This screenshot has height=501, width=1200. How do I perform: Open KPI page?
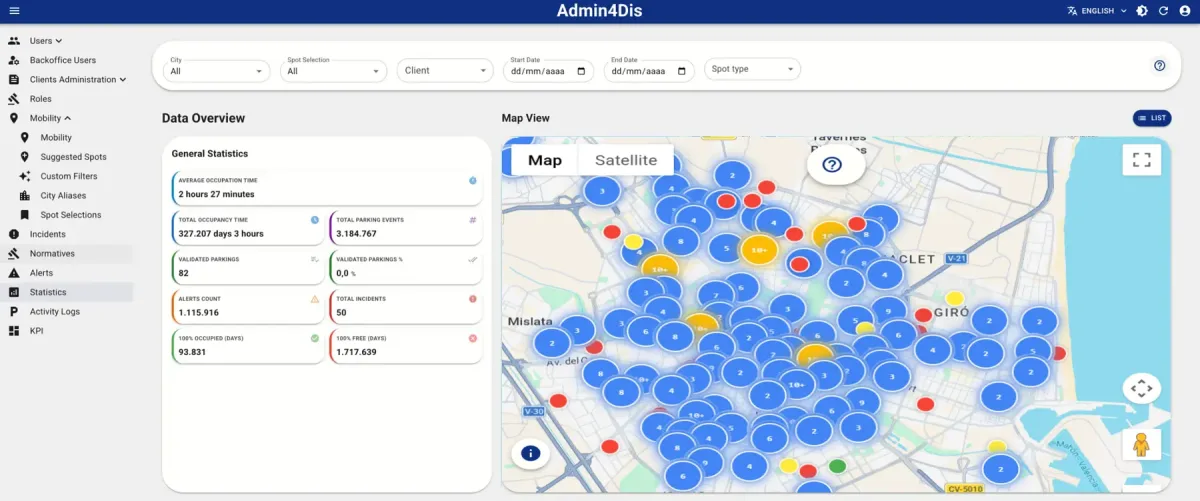tap(36, 331)
